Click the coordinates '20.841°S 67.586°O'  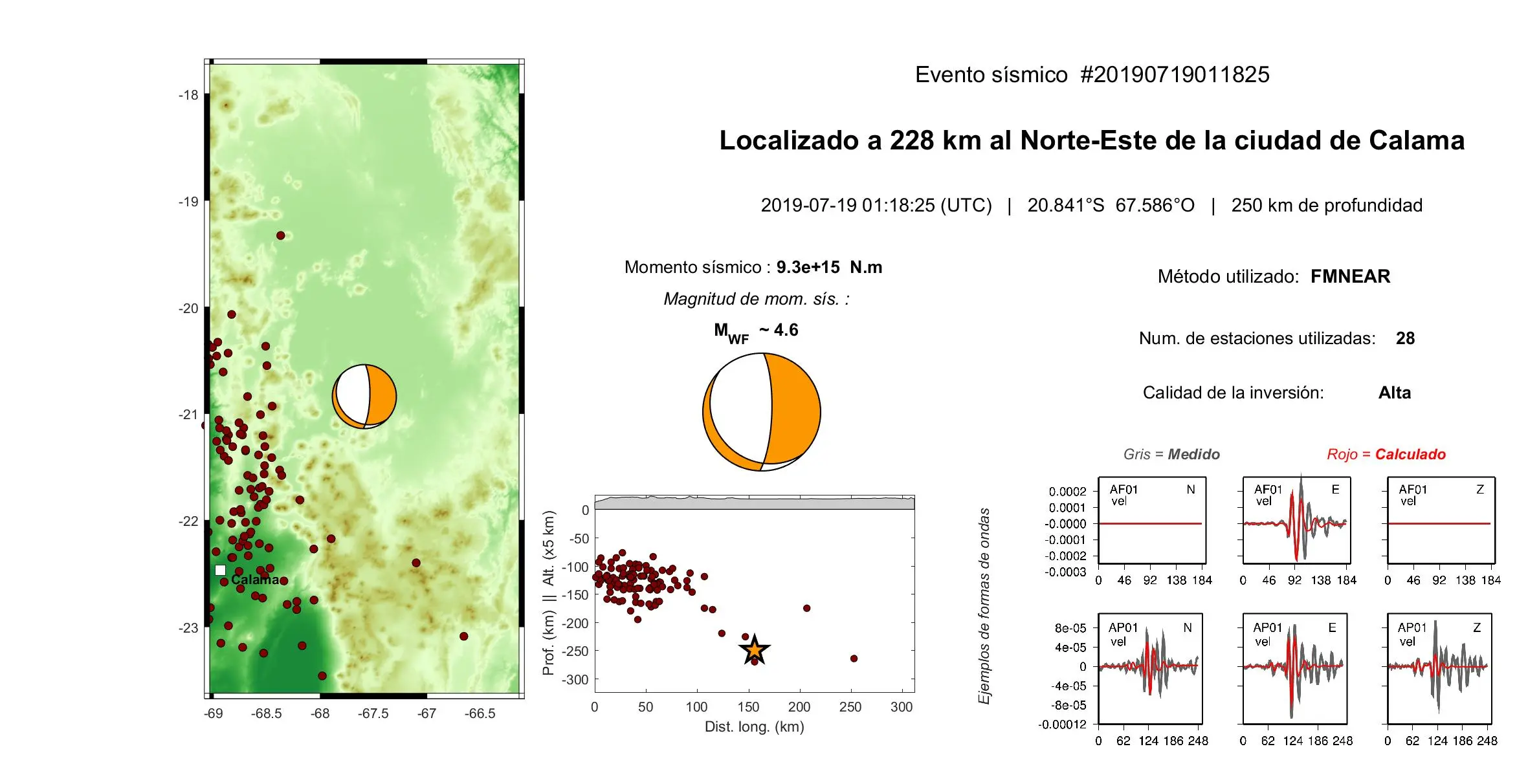point(1111,206)
